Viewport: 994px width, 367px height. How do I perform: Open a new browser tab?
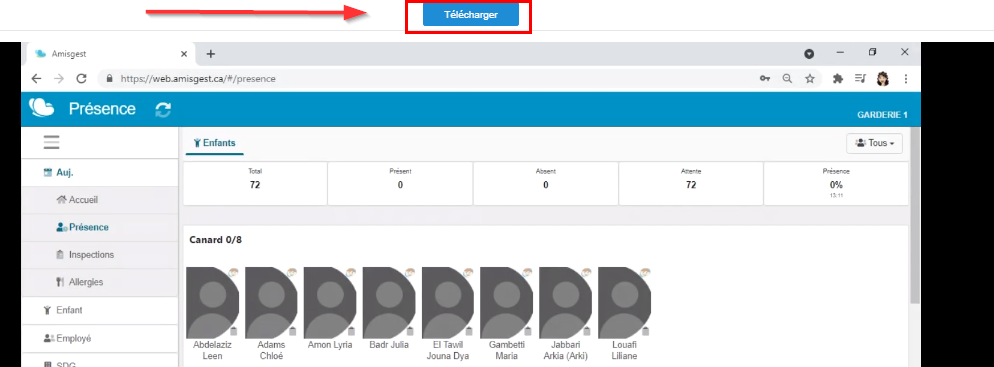click(210, 54)
